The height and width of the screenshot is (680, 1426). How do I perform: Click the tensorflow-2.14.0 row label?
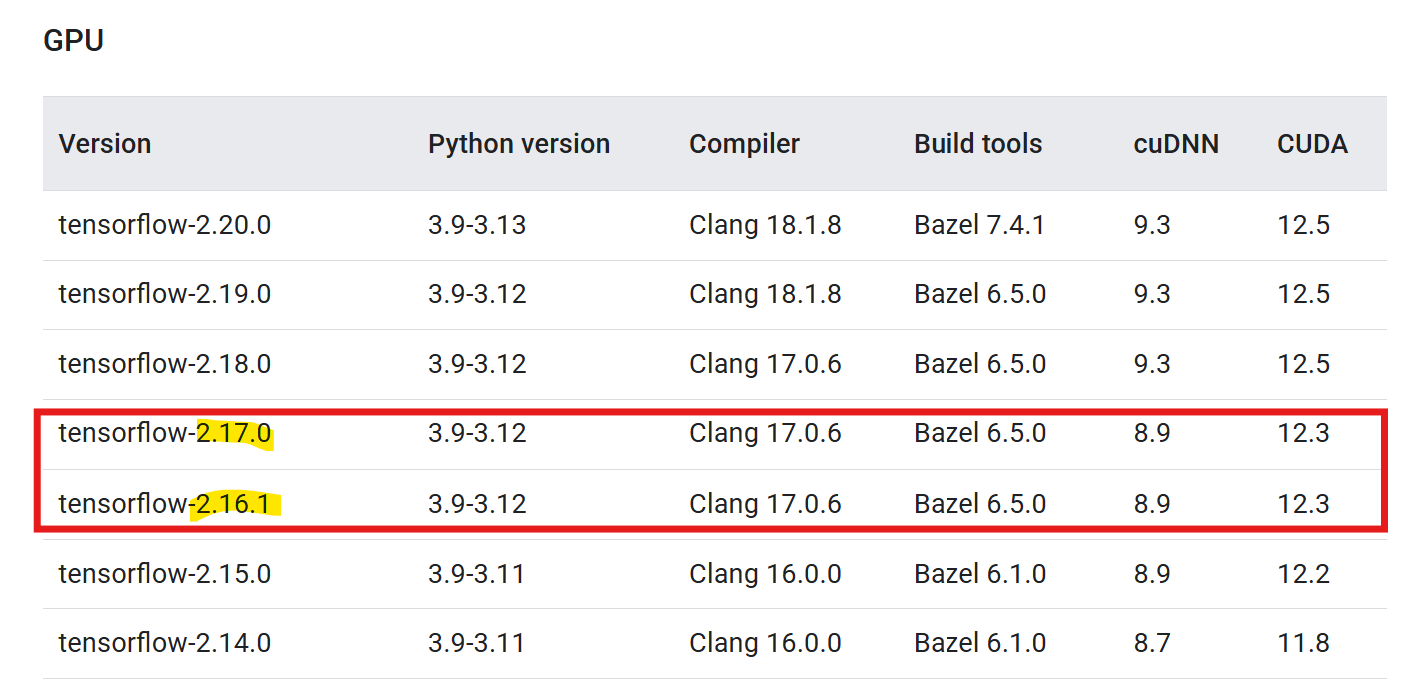pos(164,643)
